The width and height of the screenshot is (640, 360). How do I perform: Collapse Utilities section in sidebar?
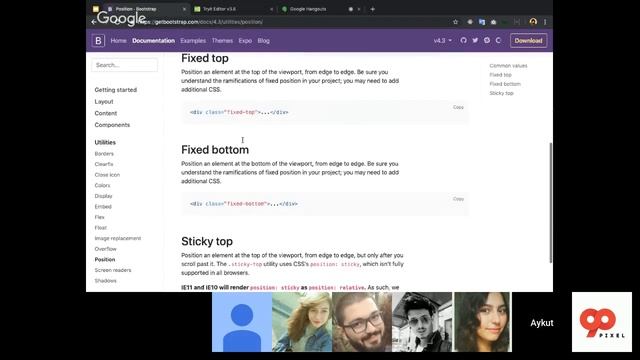tap(105, 142)
